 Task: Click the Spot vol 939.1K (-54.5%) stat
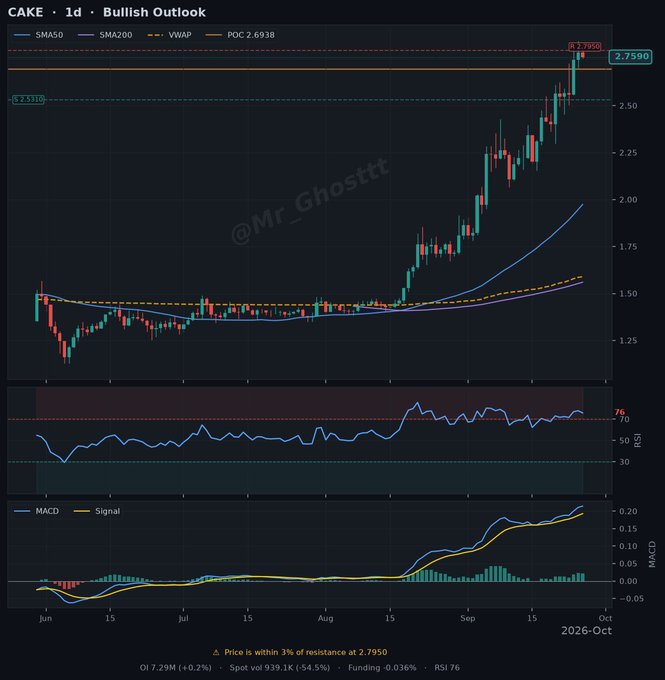pyautogui.click(x=280, y=668)
